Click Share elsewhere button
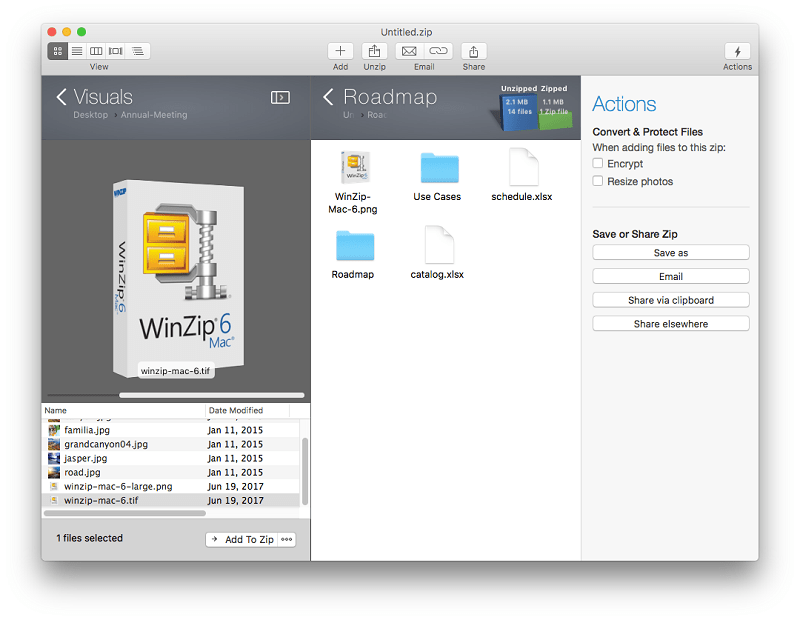The height and width of the screenshot is (620, 800). click(670, 324)
